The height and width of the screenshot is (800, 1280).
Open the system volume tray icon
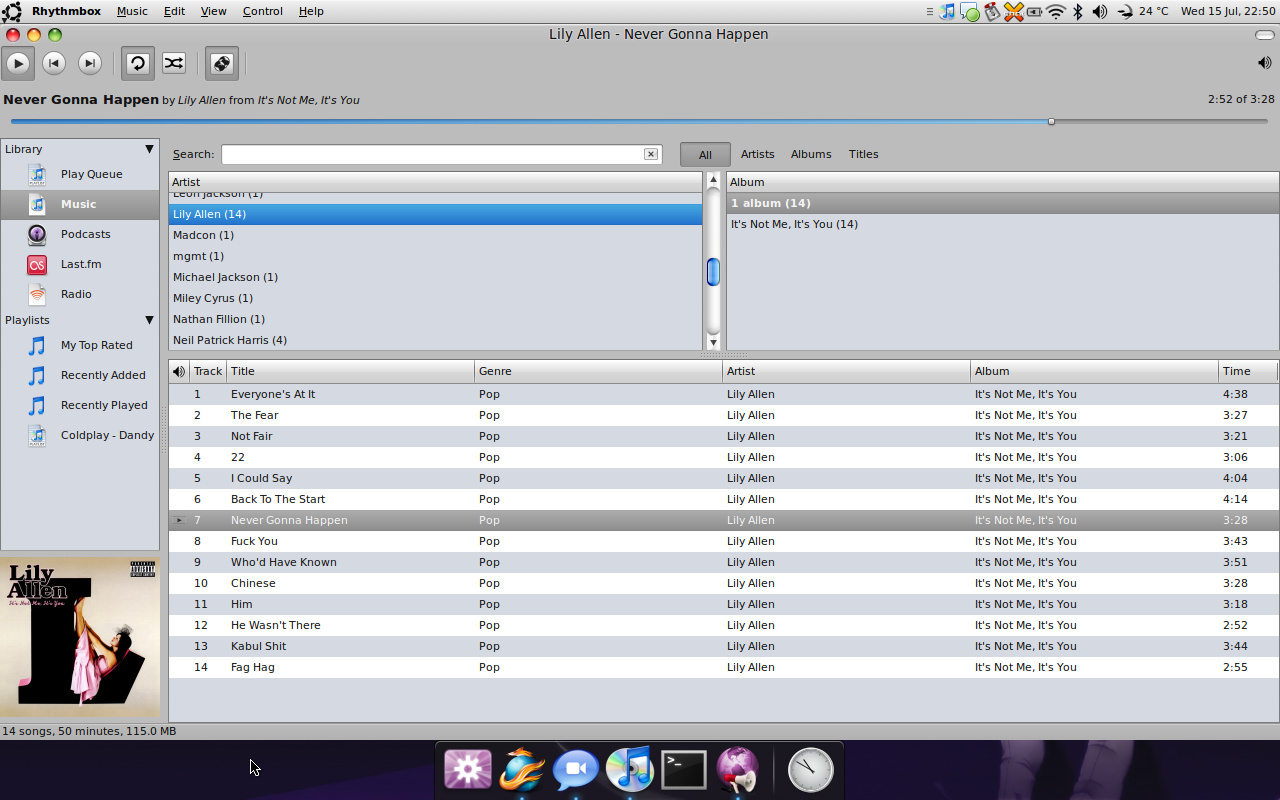(1100, 11)
